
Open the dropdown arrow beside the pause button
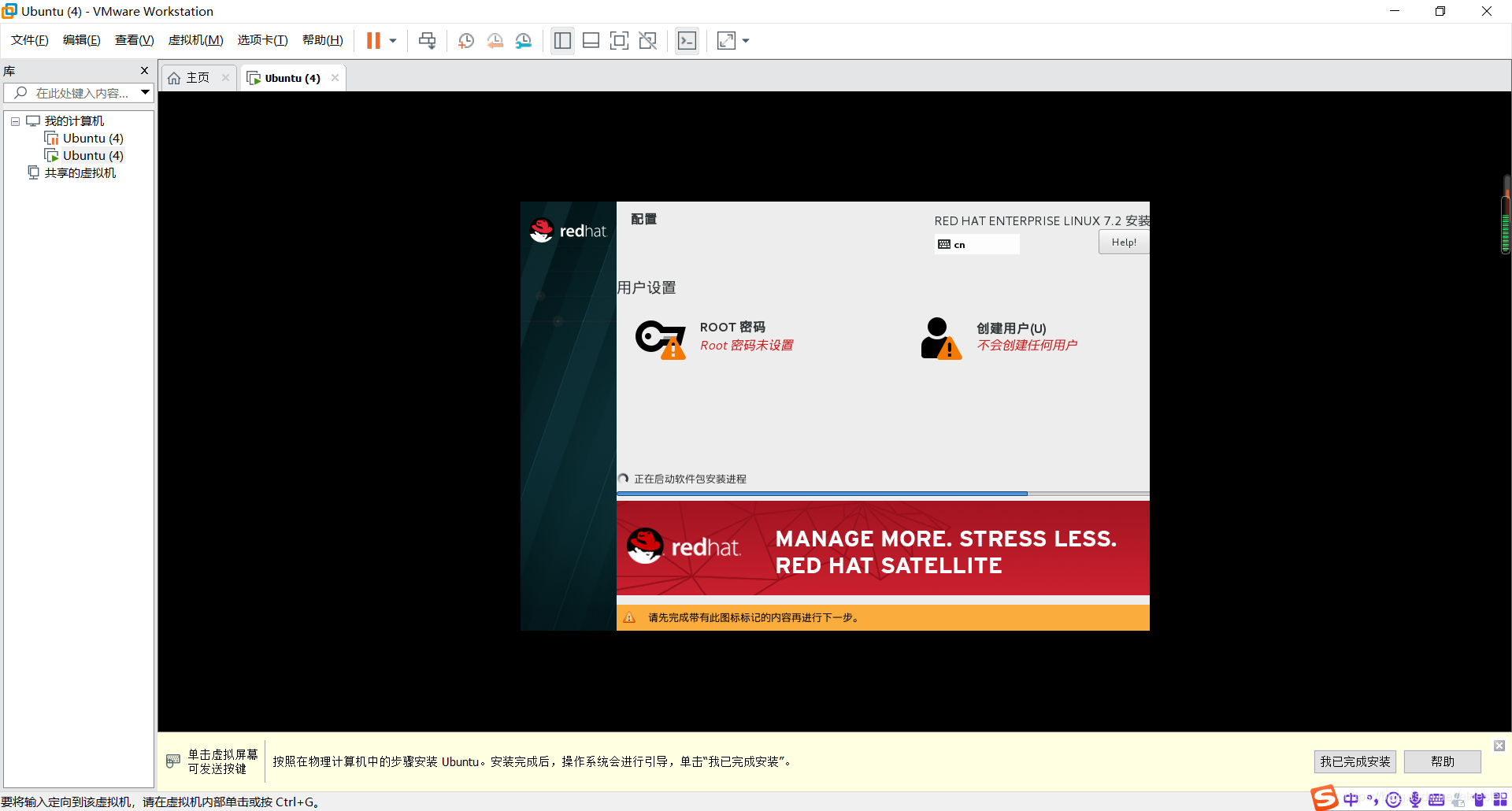point(393,41)
